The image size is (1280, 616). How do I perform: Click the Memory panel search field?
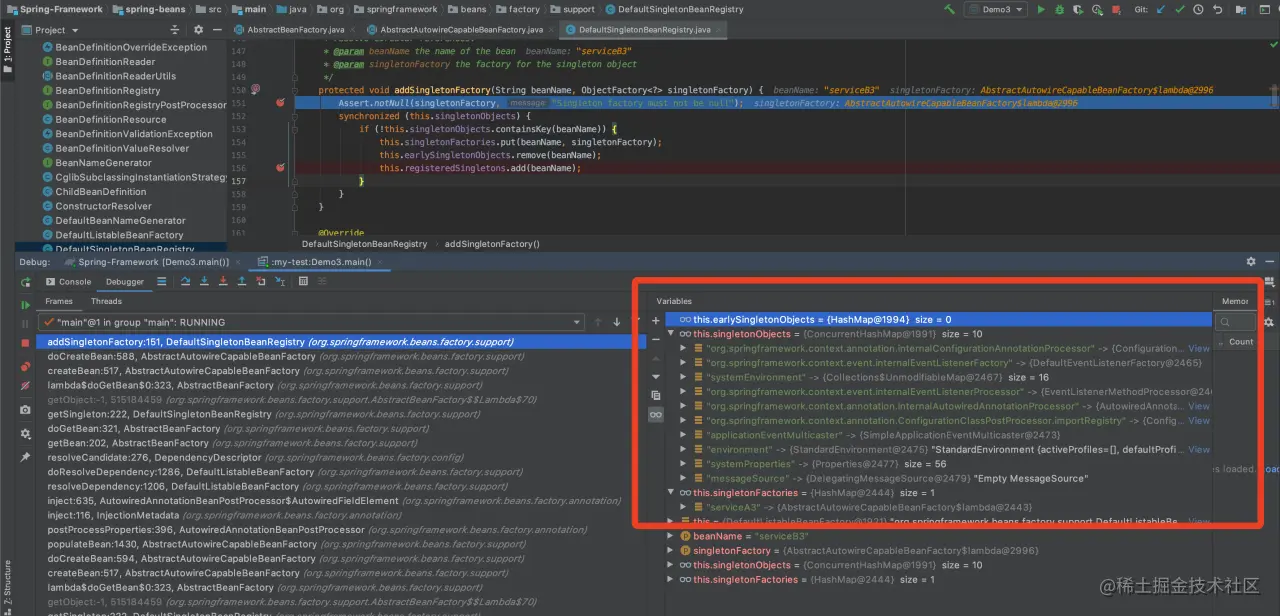click(1235, 322)
